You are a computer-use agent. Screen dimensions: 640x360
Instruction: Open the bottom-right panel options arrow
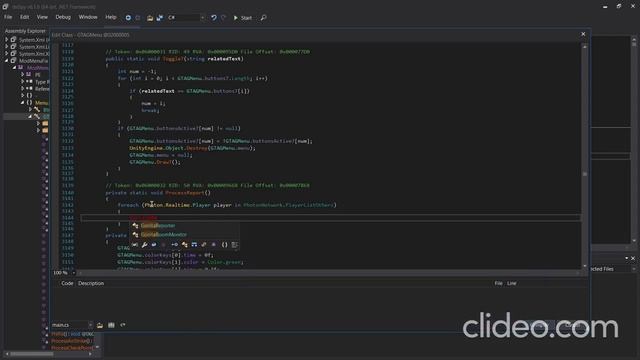627,258
